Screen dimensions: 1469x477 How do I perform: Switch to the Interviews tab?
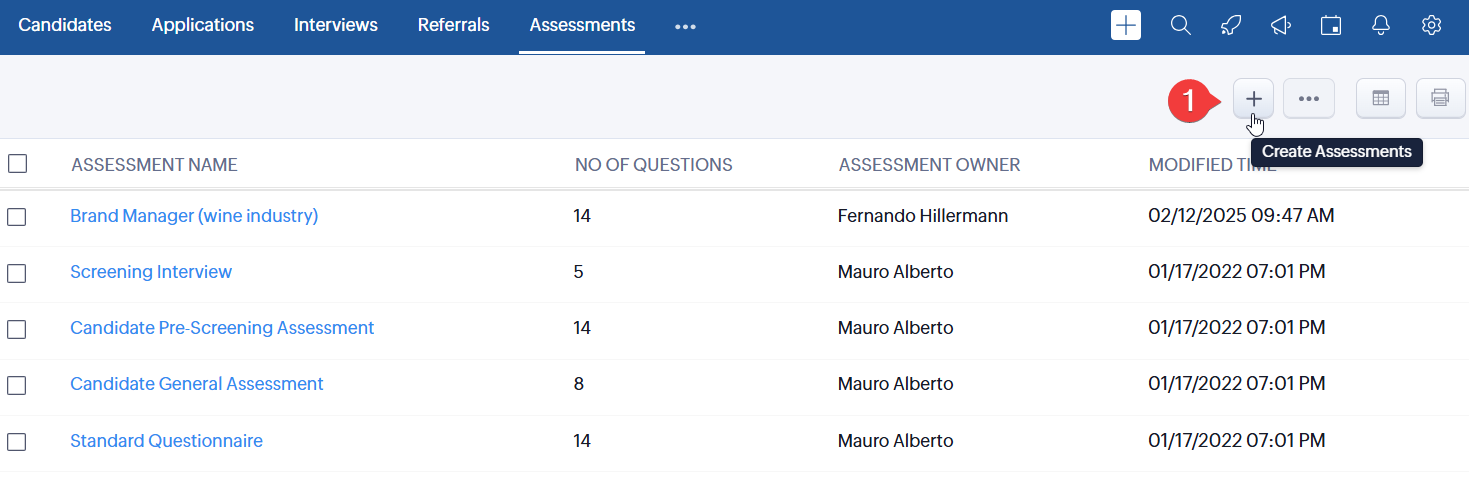point(336,25)
